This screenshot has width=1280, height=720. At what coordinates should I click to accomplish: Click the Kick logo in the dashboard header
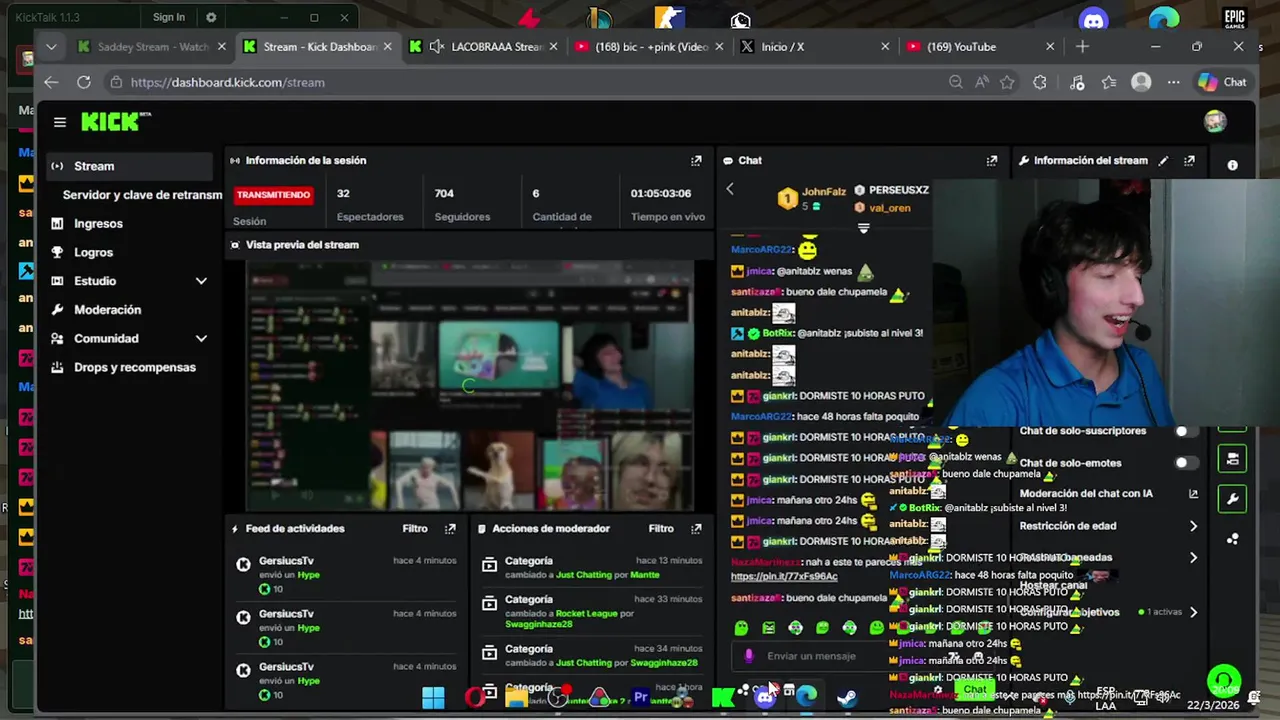click(116, 122)
